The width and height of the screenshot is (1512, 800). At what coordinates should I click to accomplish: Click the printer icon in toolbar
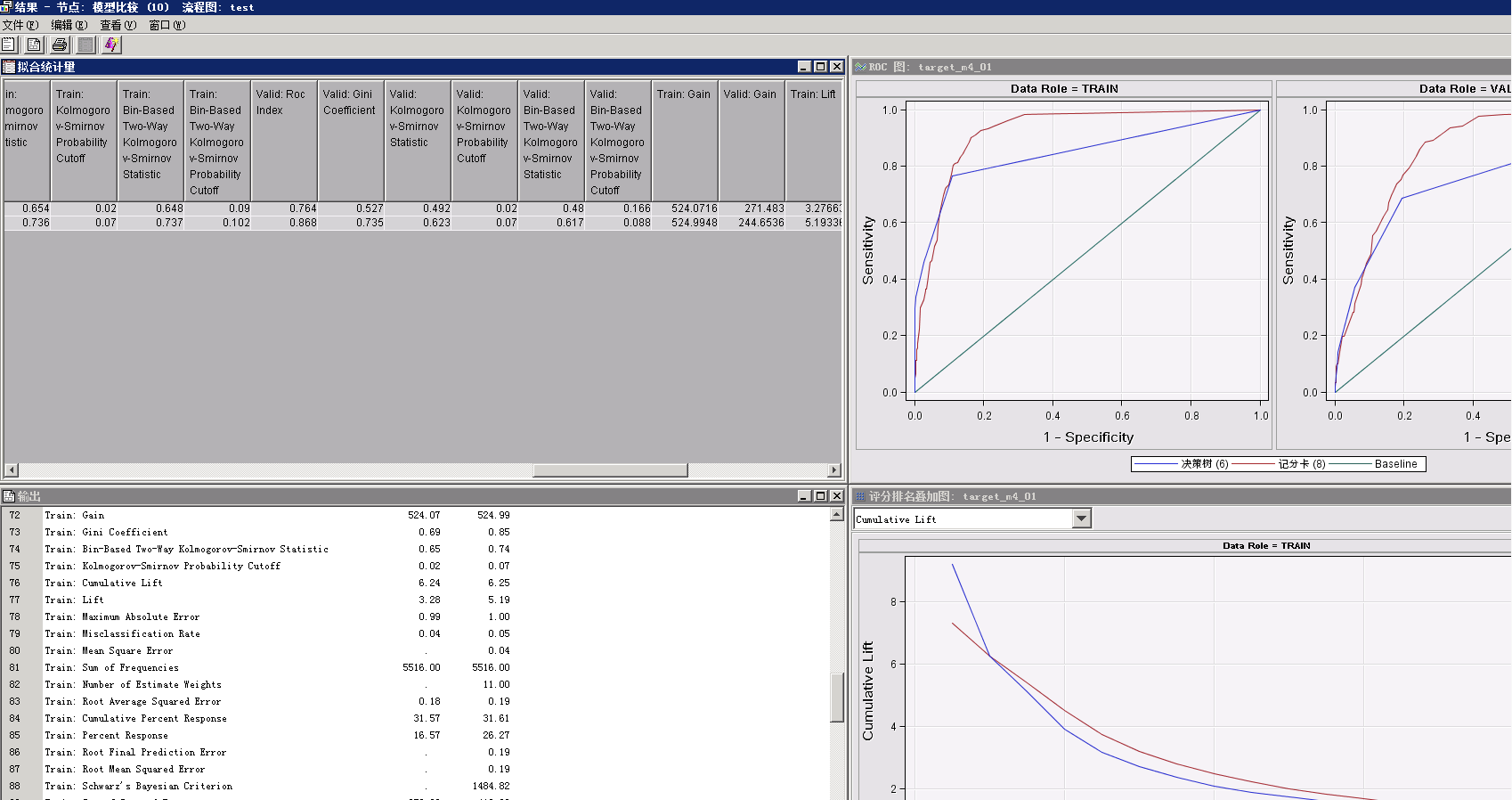point(60,45)
